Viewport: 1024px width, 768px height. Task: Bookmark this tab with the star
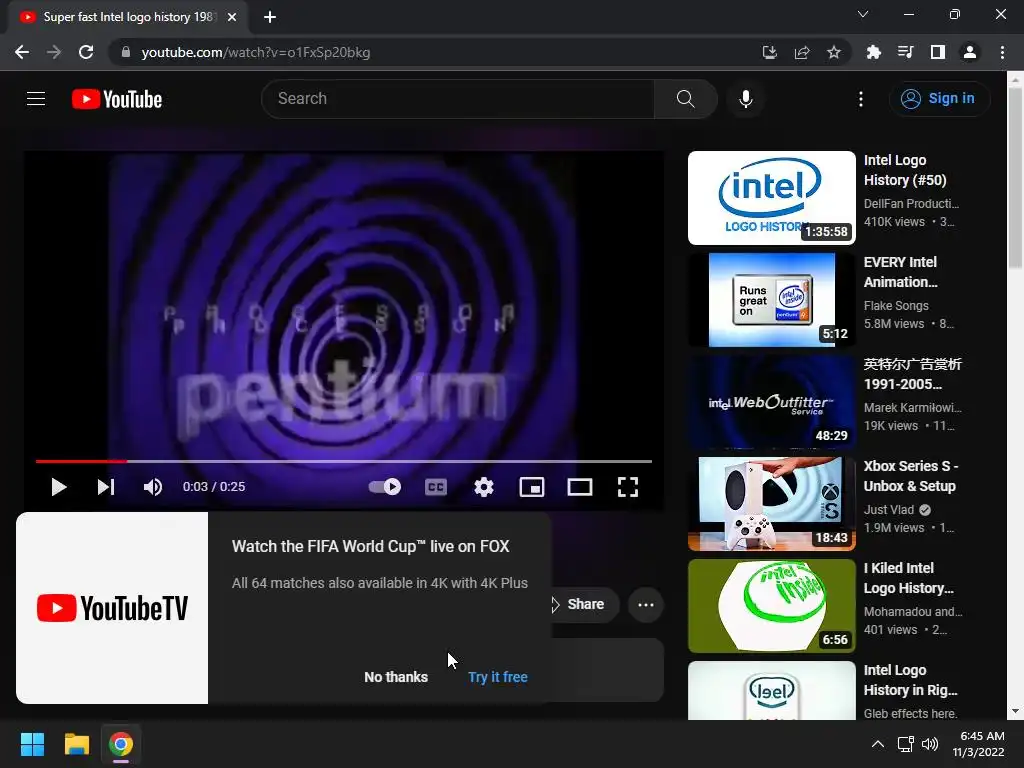(834, 52)
